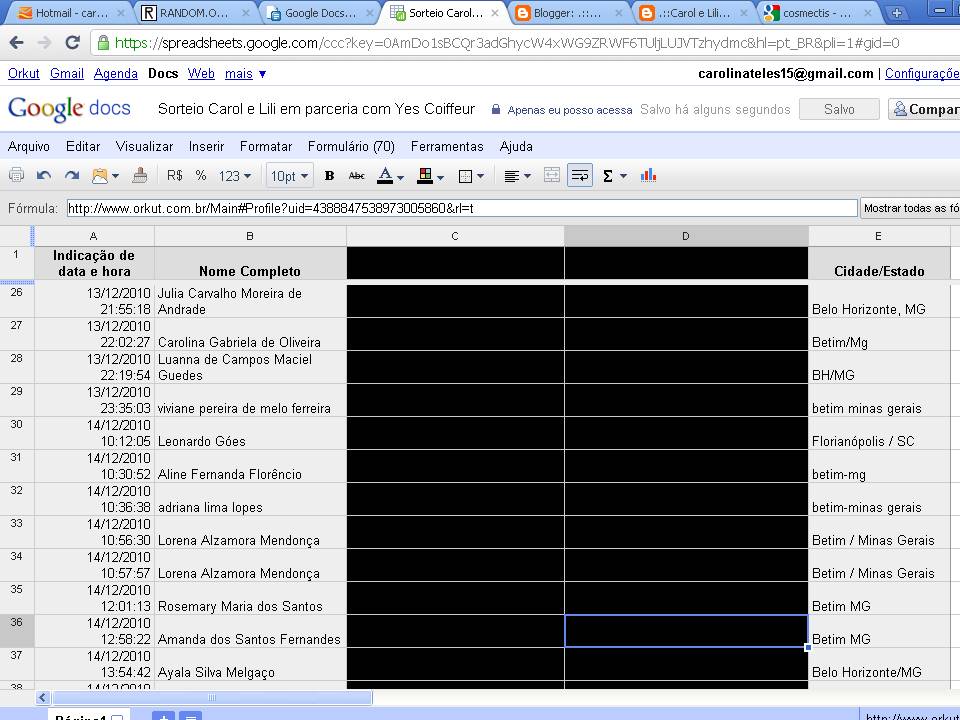Open the Formulário (70) menu
960x720 pixels.
pyautogui.click(x=351, y=146)
